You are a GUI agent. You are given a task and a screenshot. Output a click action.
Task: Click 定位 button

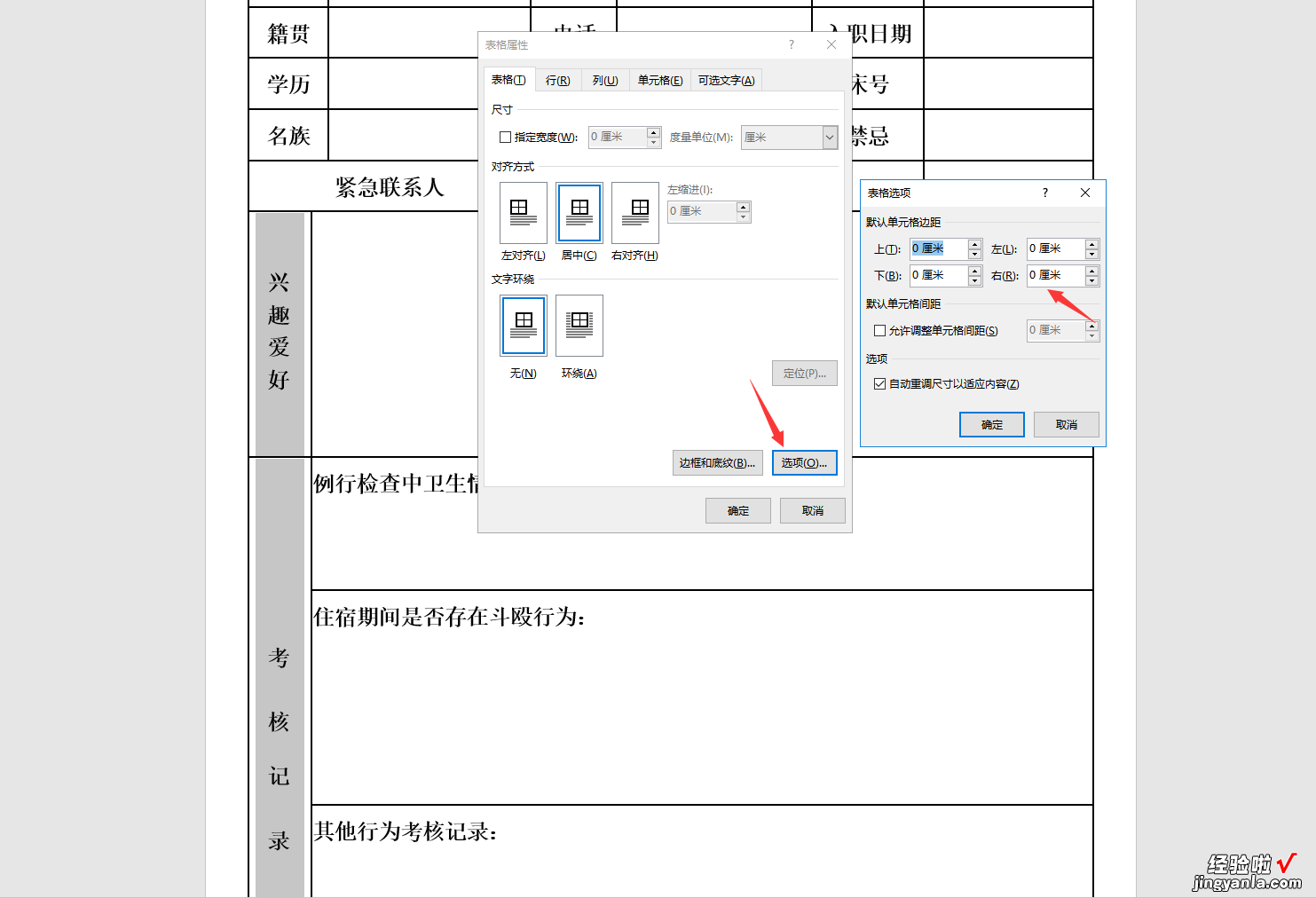pyautogui.click(x=805, y=374)
